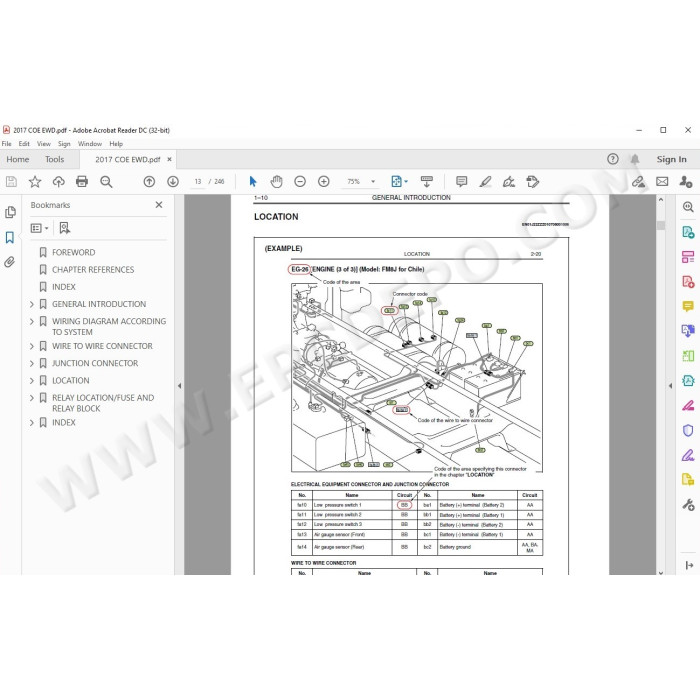The image size is (700, 700).
Task: Expand WIRING DIAGRAM ACCORDING TO SYSTEM bookmark
Action: 32,321
